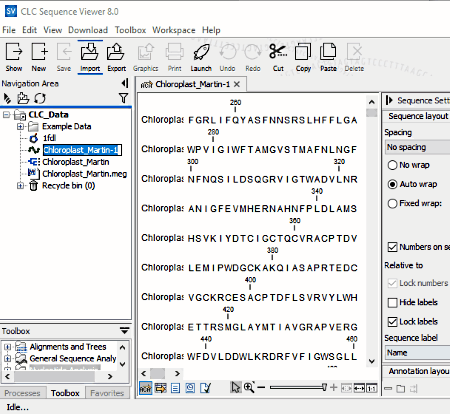Open the Edit menu
Viewport: 450px width, 414px height.
tap(29, 30)
